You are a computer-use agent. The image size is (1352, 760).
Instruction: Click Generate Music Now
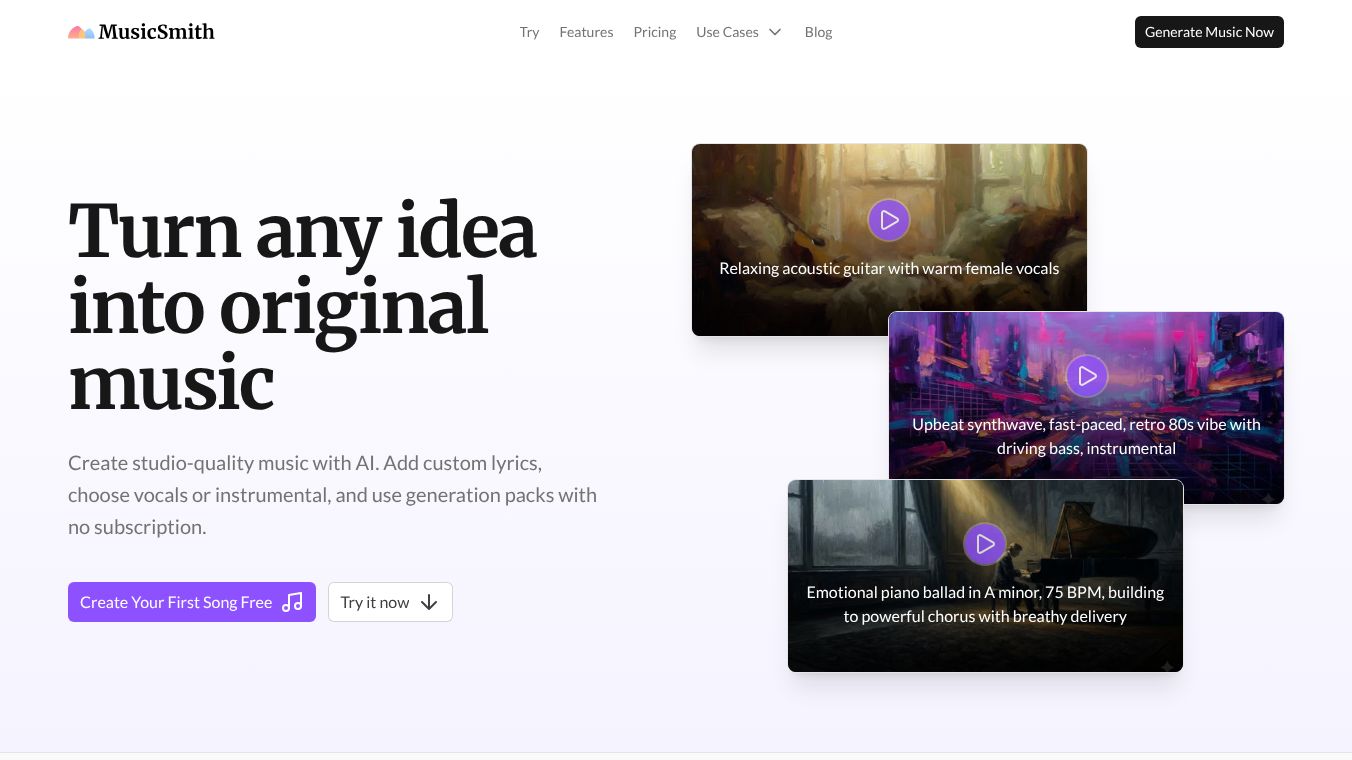(x=1209, y=32)
